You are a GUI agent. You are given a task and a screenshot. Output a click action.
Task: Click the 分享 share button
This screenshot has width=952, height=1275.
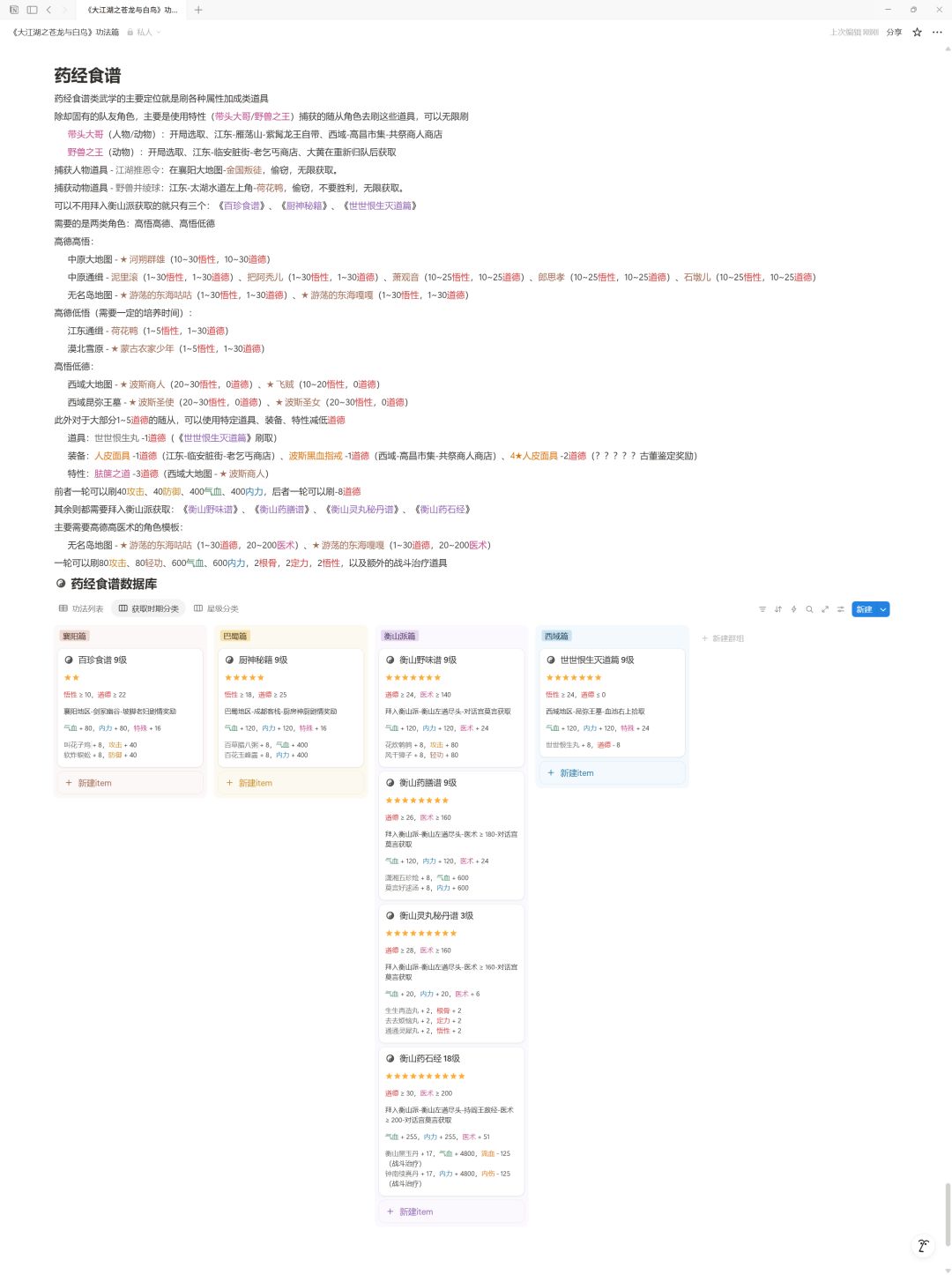click(894, 32)
